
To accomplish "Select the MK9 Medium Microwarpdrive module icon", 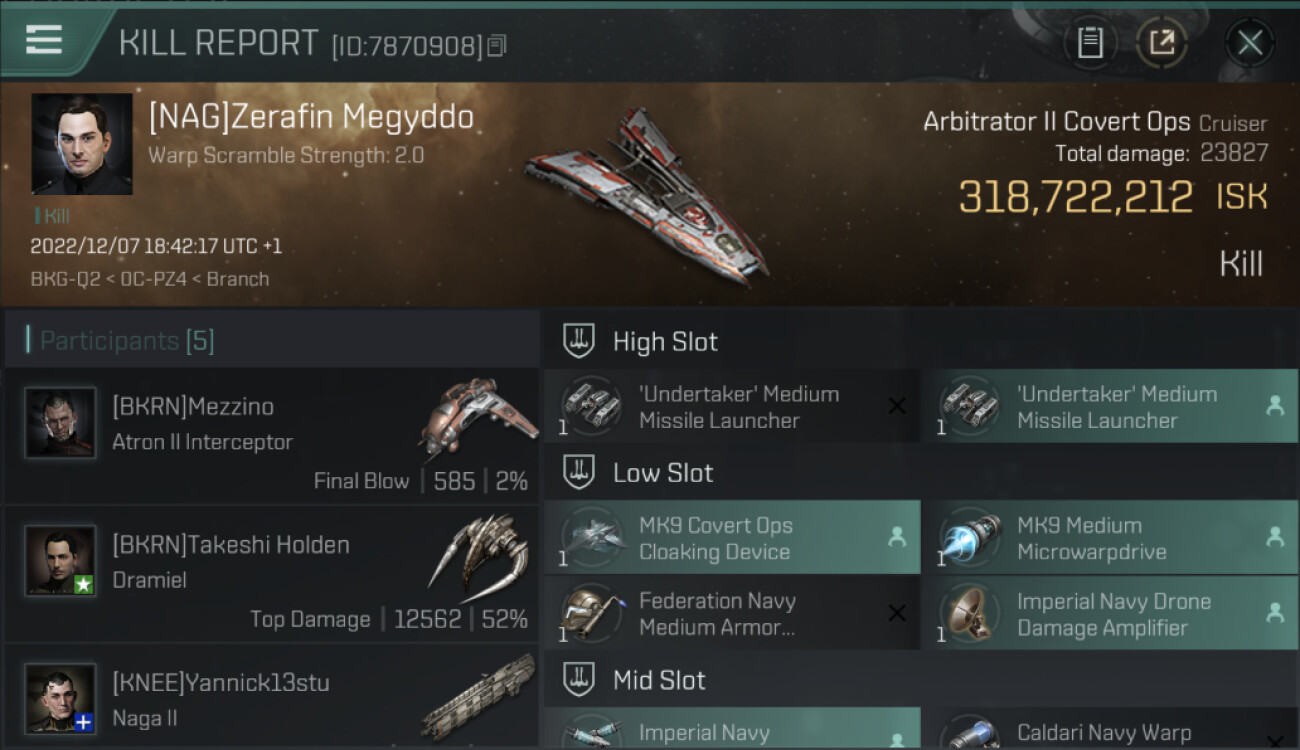I will (969, 540).
